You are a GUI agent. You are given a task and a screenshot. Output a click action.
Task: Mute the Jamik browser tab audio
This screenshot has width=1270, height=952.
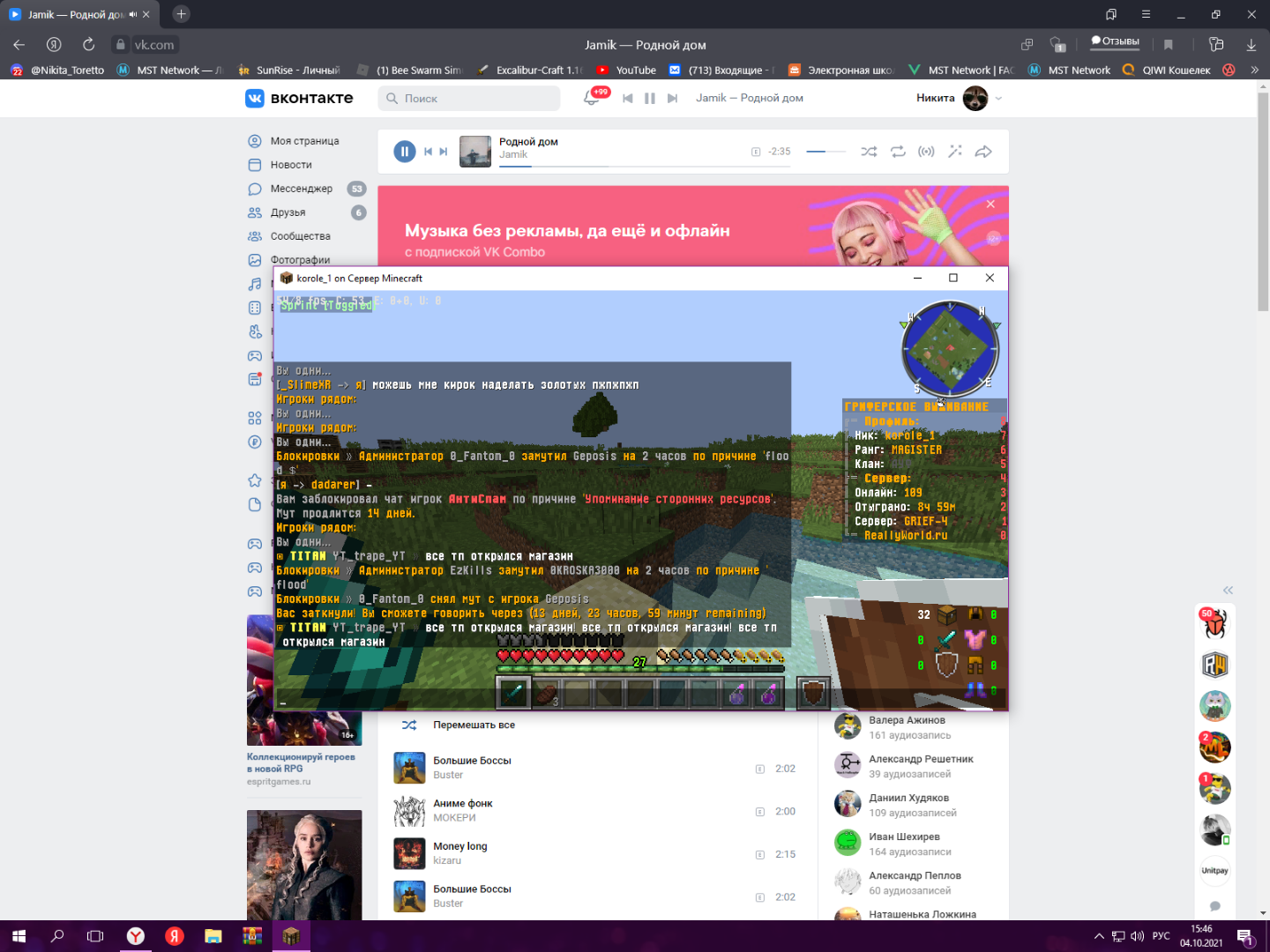tap(133, 14)
